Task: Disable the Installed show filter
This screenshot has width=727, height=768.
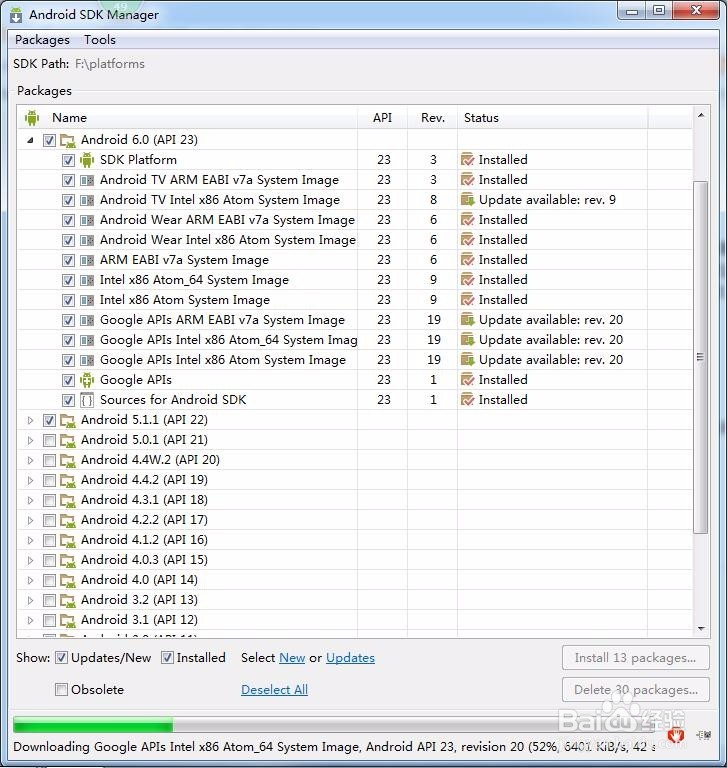Action: point(167,658)
